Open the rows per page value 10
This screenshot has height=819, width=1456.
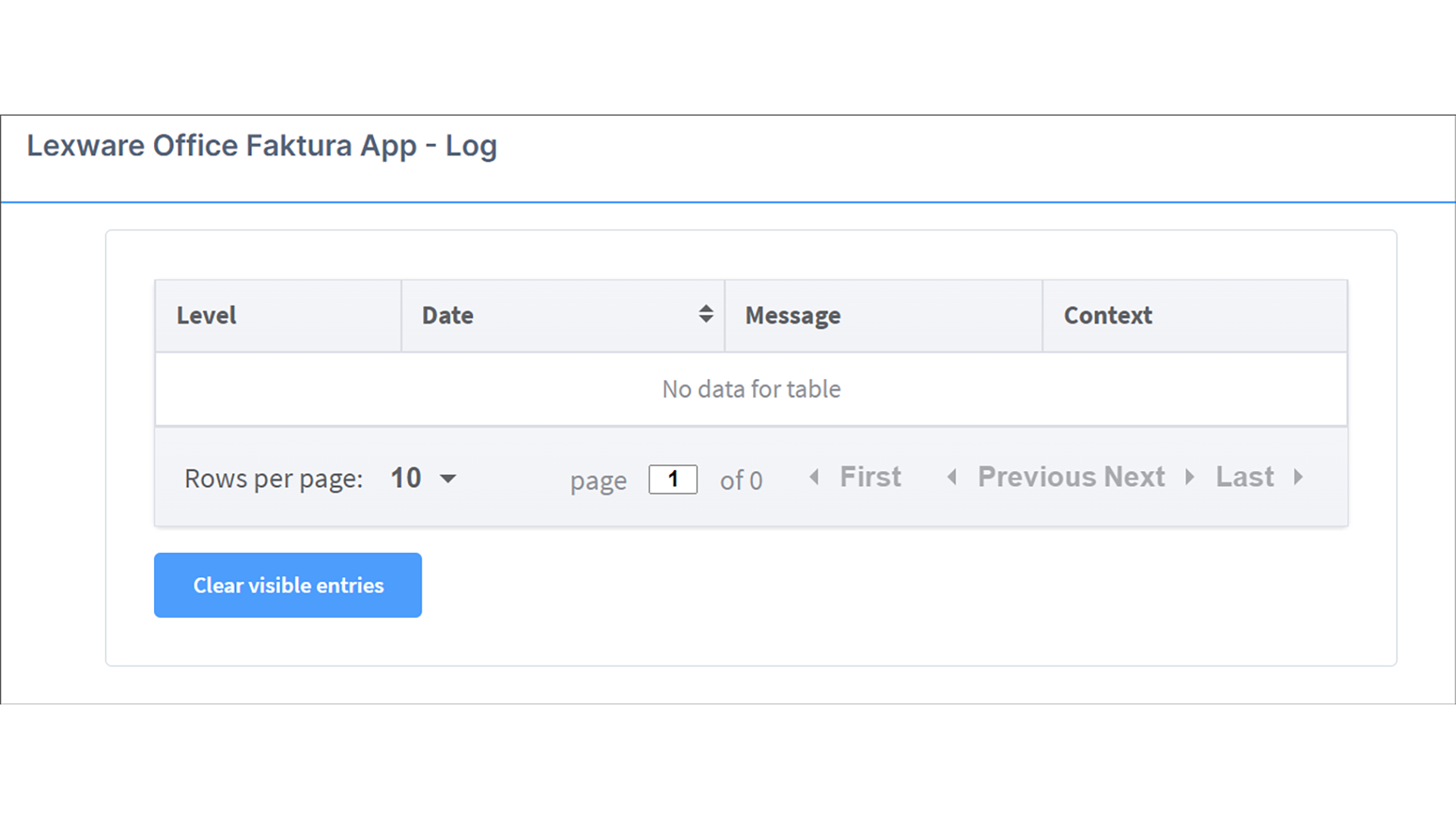[406, 478]
